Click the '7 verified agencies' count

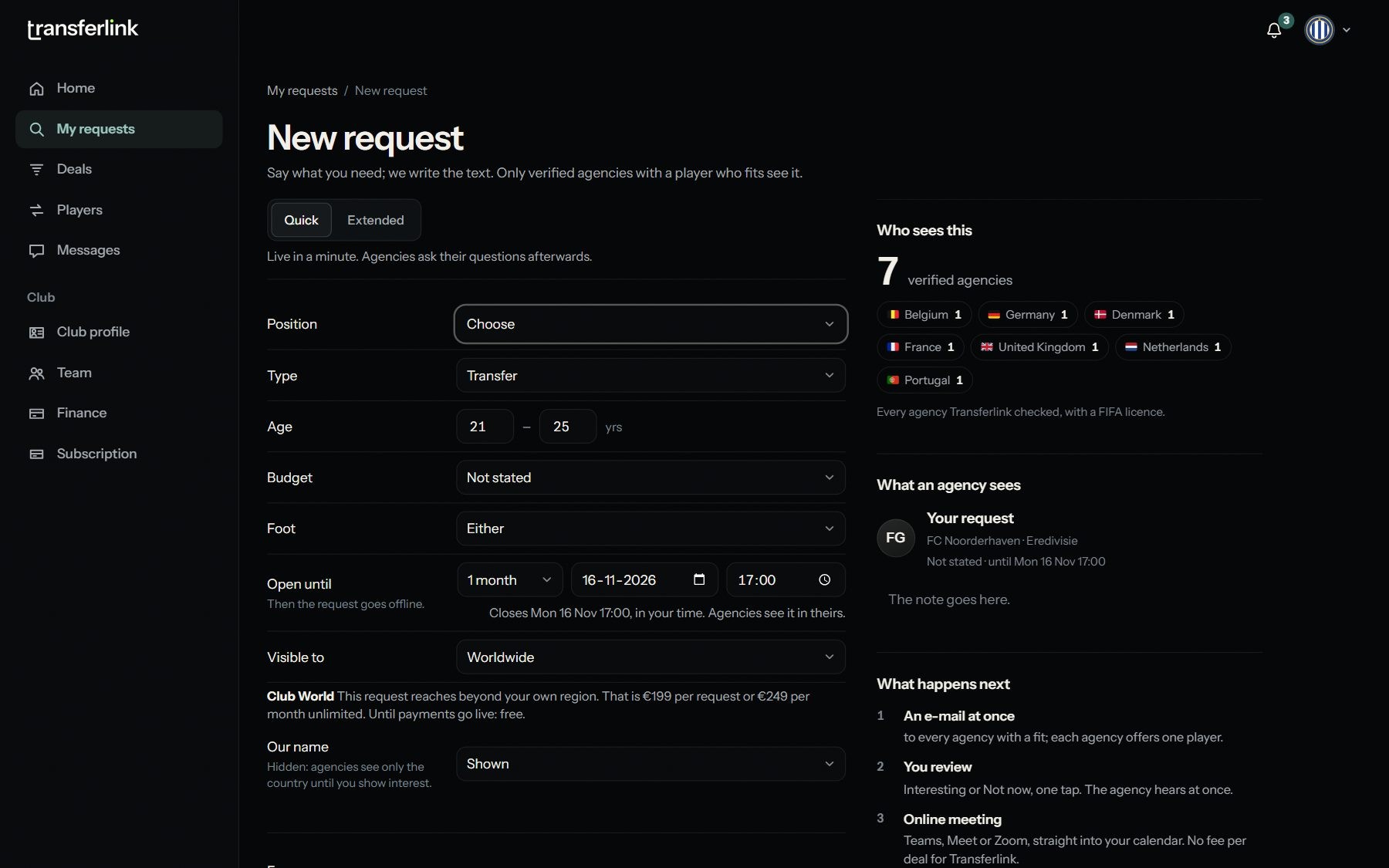click(x=945, y=272)
